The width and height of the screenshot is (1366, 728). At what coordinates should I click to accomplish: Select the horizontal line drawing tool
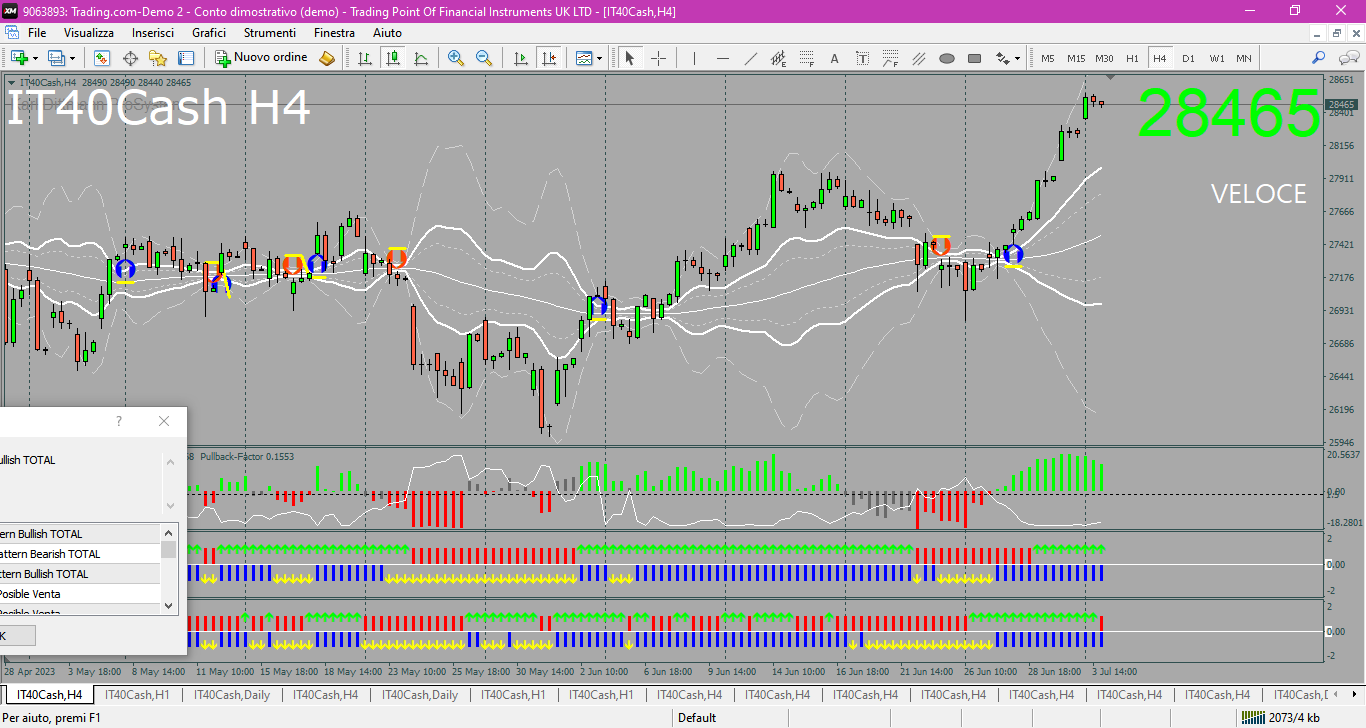click(722, 58)
